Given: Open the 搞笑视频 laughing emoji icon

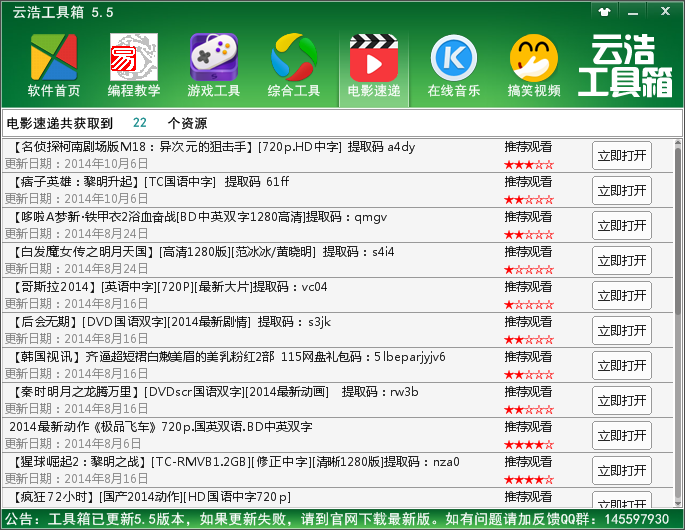Looking at the screenshot, I should 534,66.
